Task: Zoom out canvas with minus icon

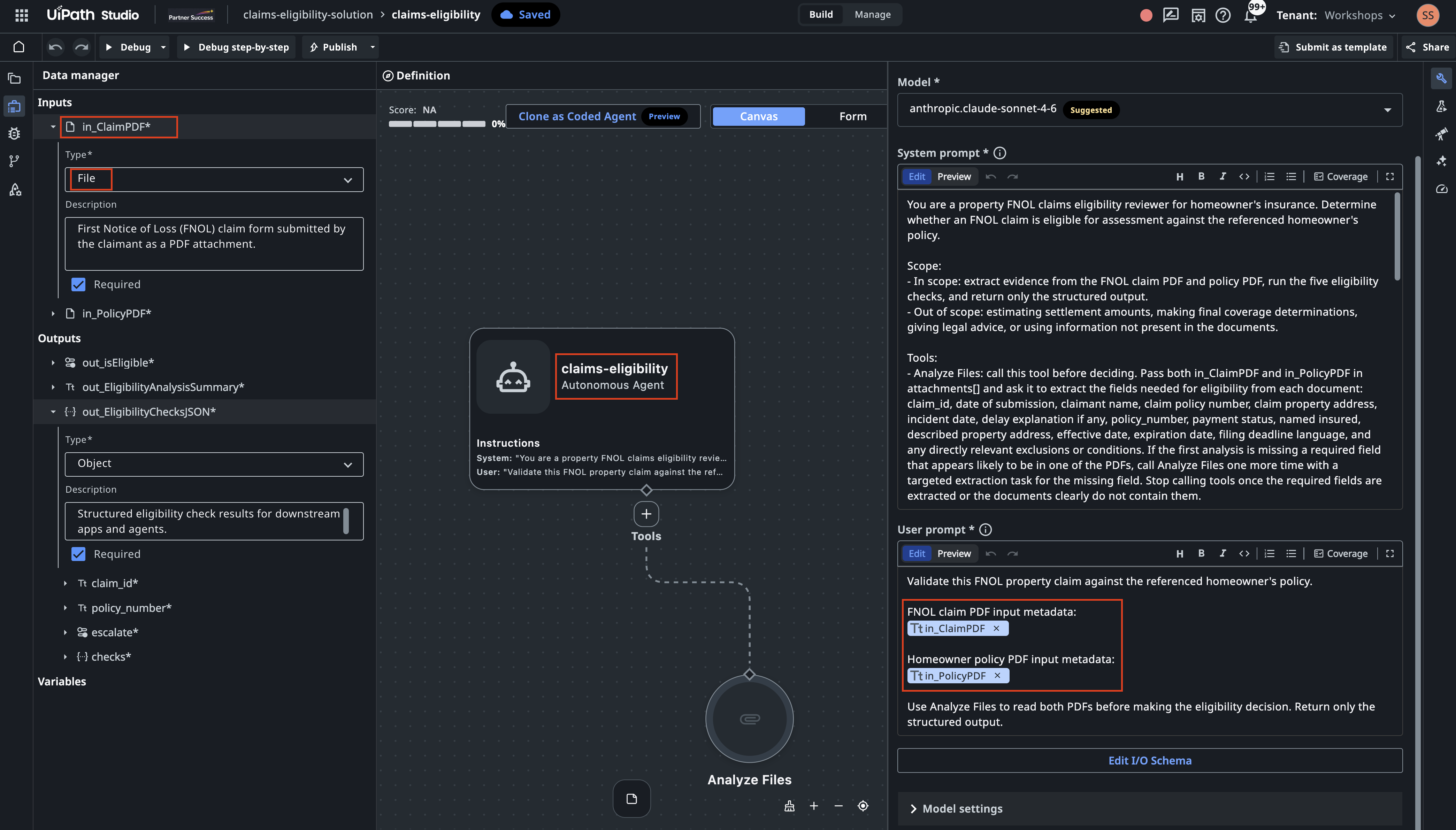Action: pyautogui.click(x=838, y=806)
